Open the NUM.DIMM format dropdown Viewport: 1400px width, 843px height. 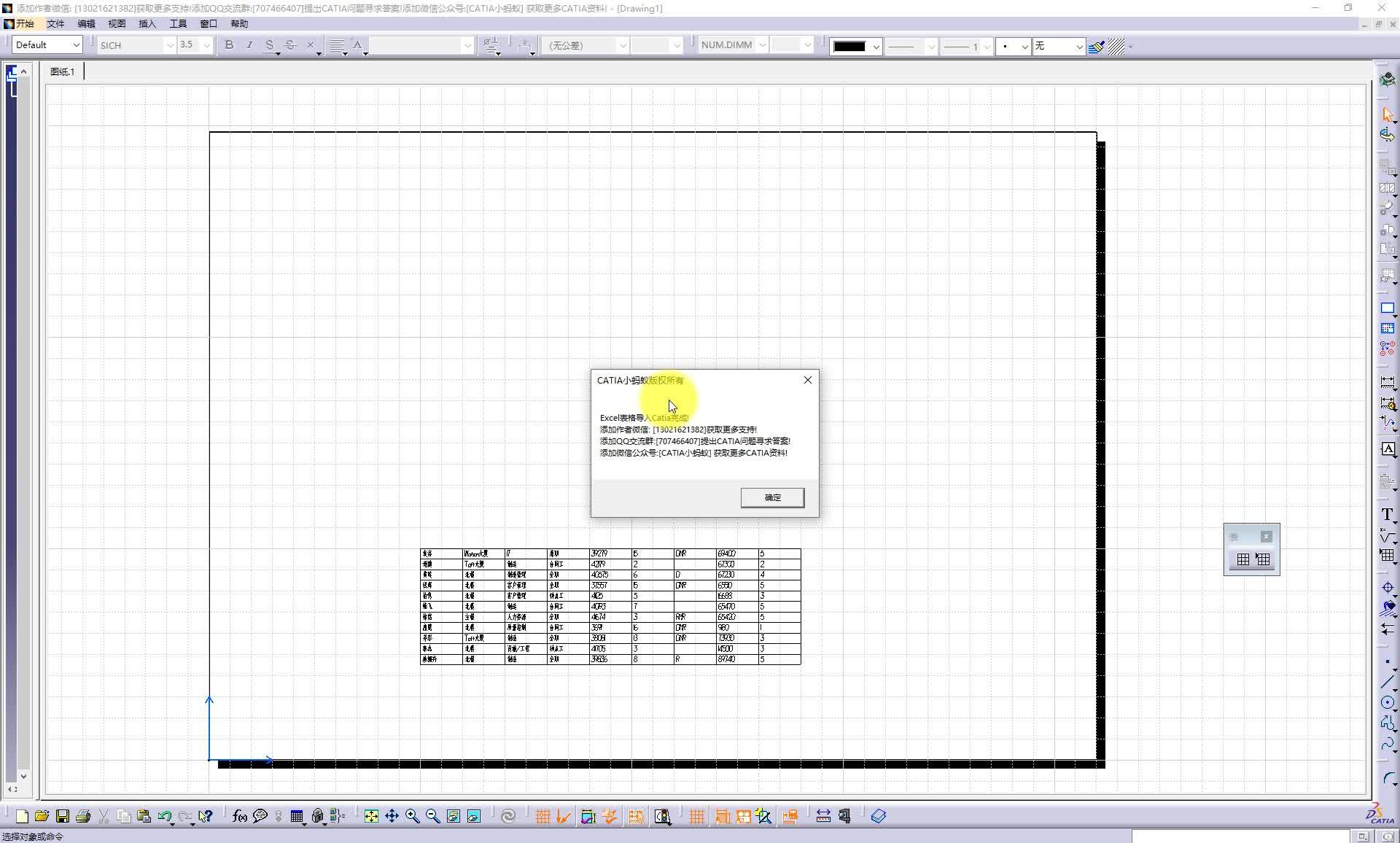coord(762,45)
